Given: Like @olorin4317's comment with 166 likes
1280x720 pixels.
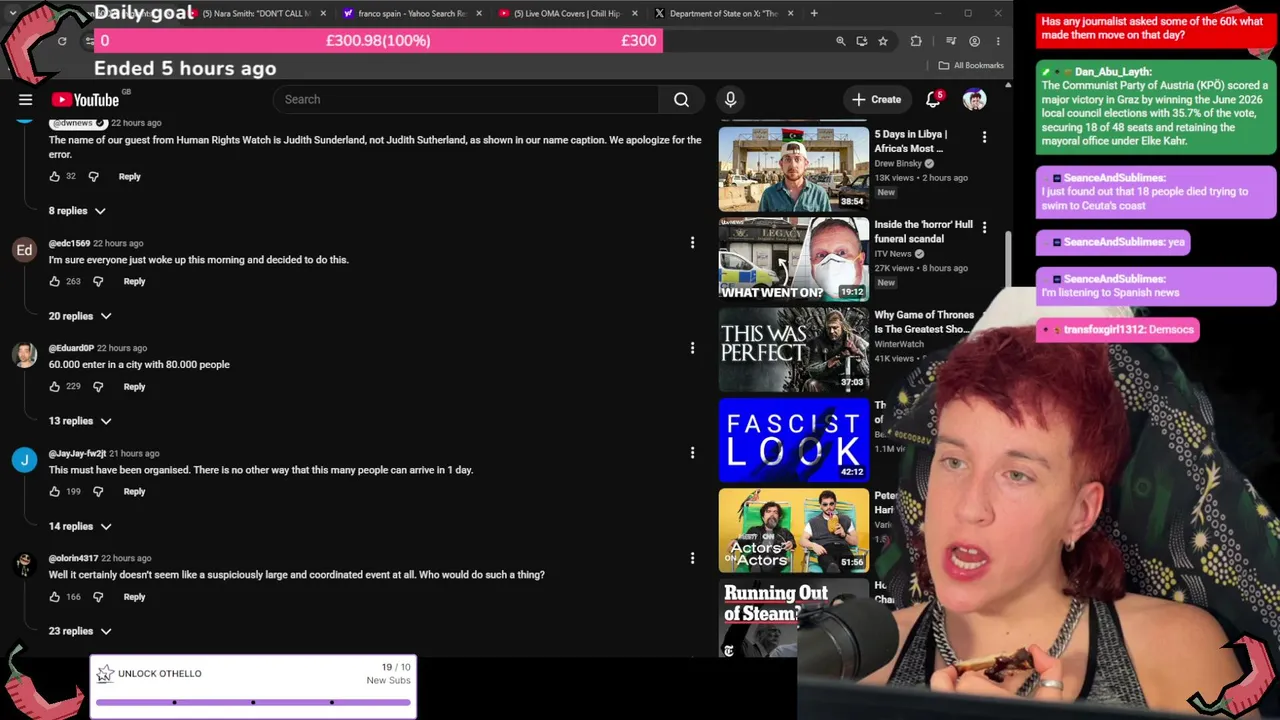Looking at the screenshot, I should click(55, 597).
